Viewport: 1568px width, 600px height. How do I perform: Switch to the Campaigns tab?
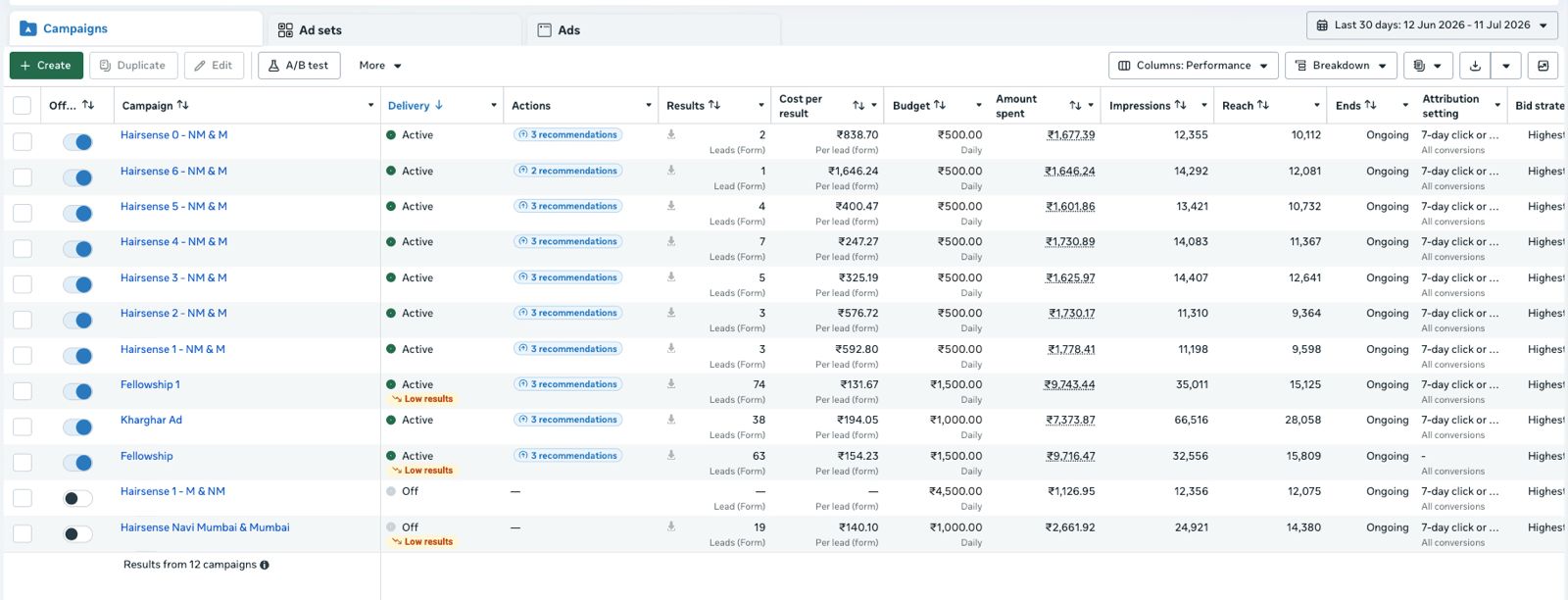(135, 28)
